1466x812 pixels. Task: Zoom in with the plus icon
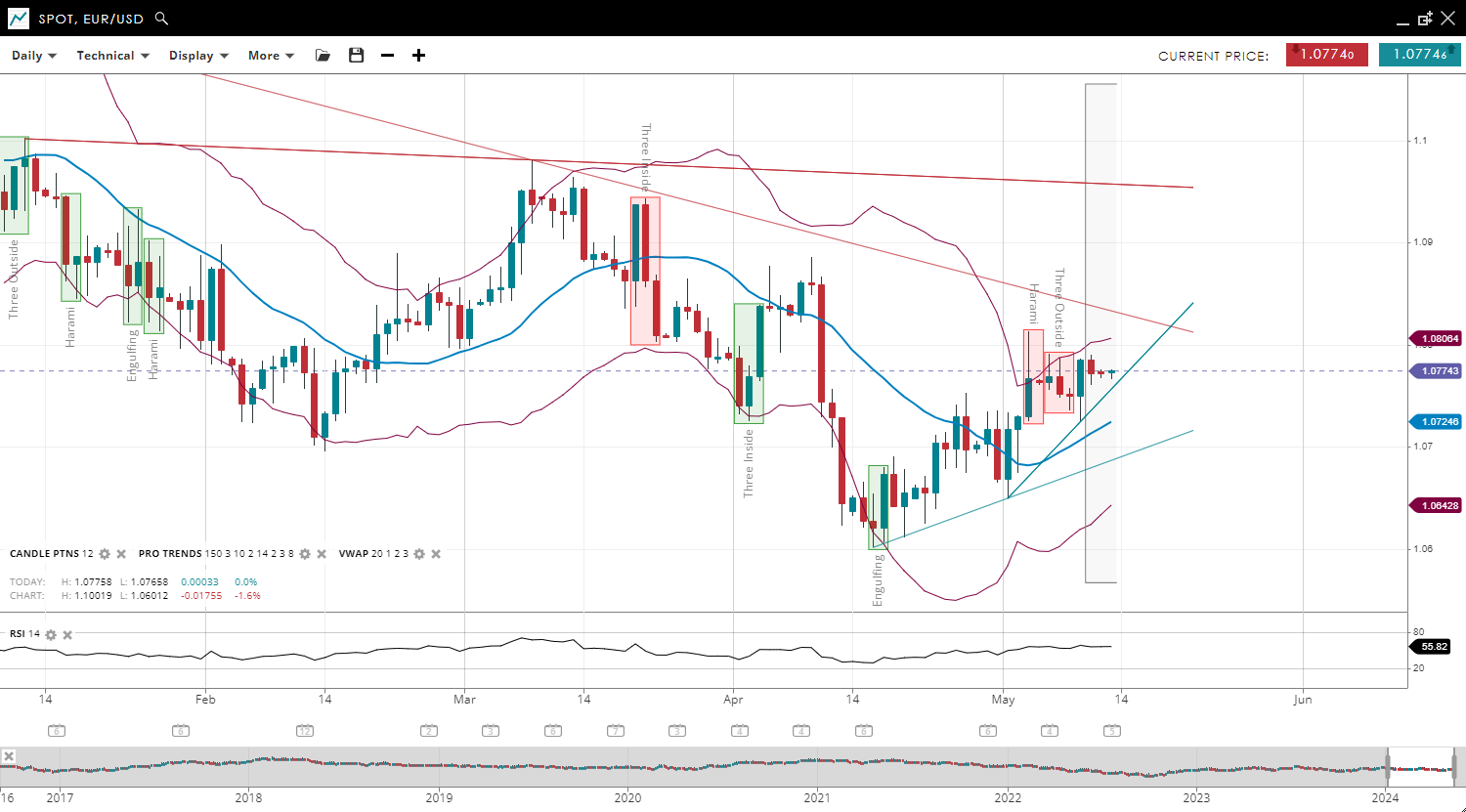[x=418, y=56]
